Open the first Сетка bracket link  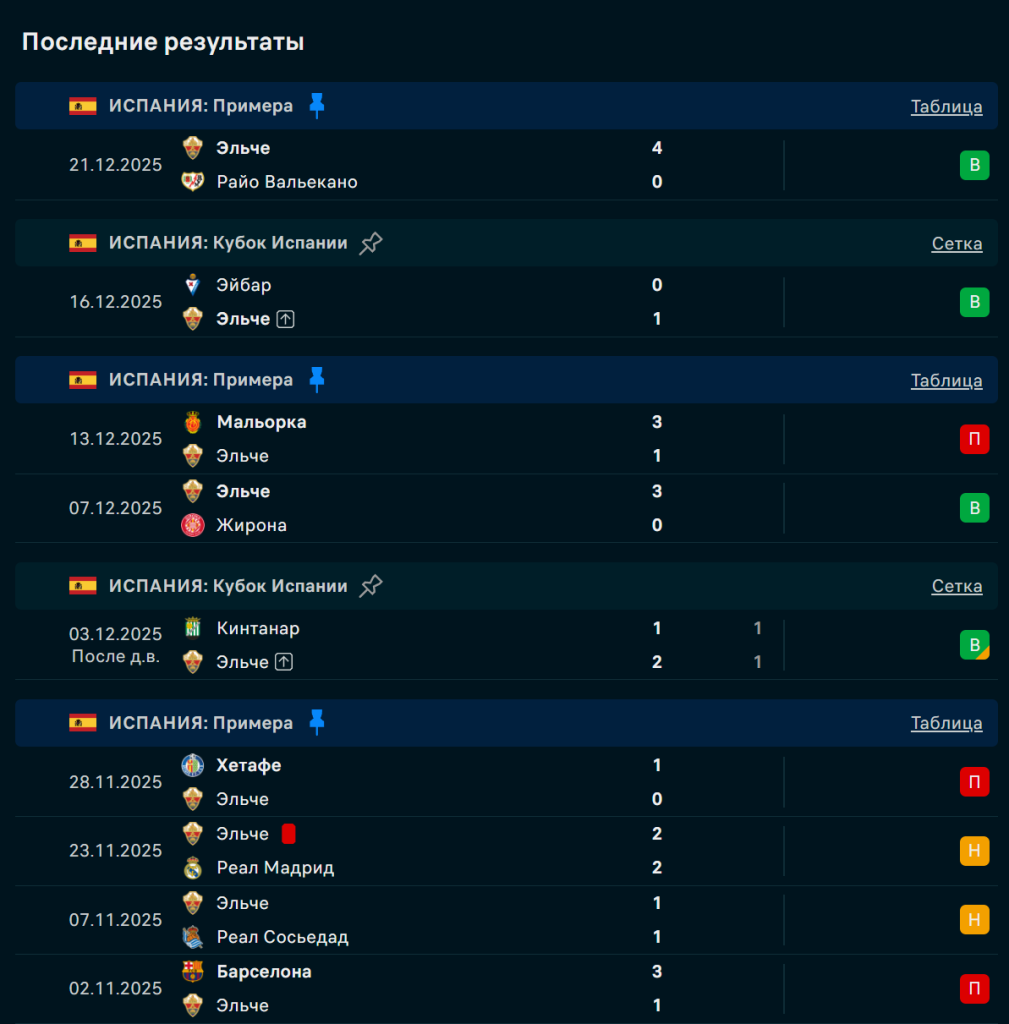point(956,244)
